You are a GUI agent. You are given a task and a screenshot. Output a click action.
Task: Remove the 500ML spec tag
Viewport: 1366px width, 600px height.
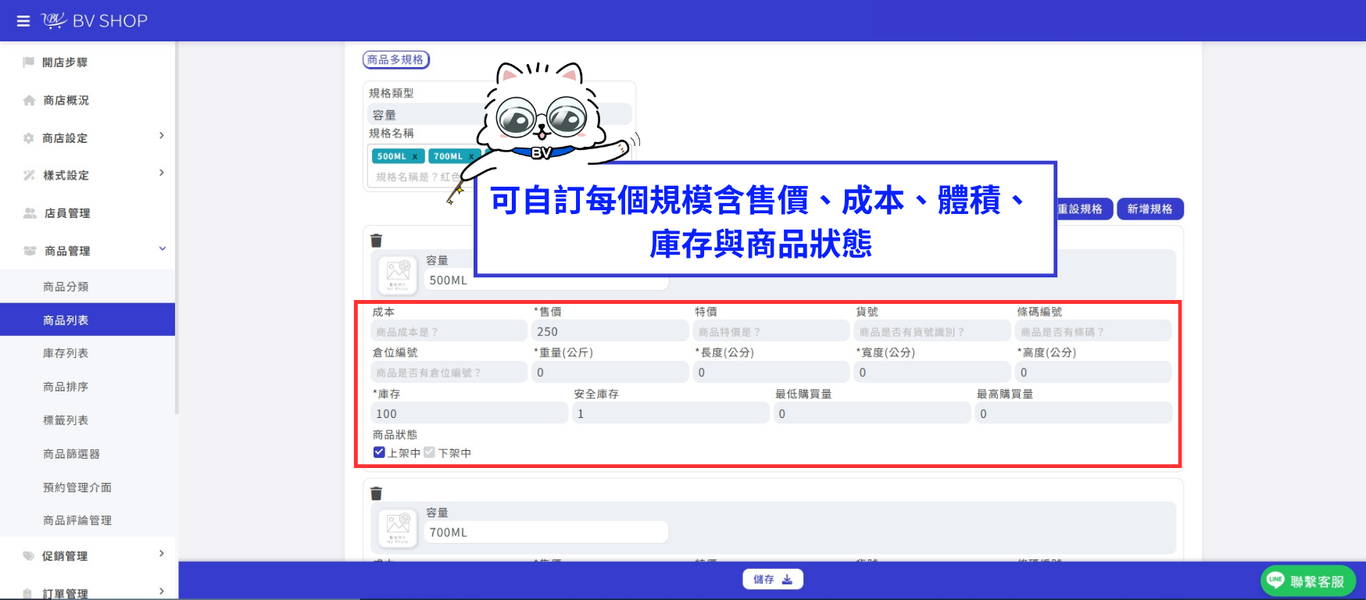415,157
